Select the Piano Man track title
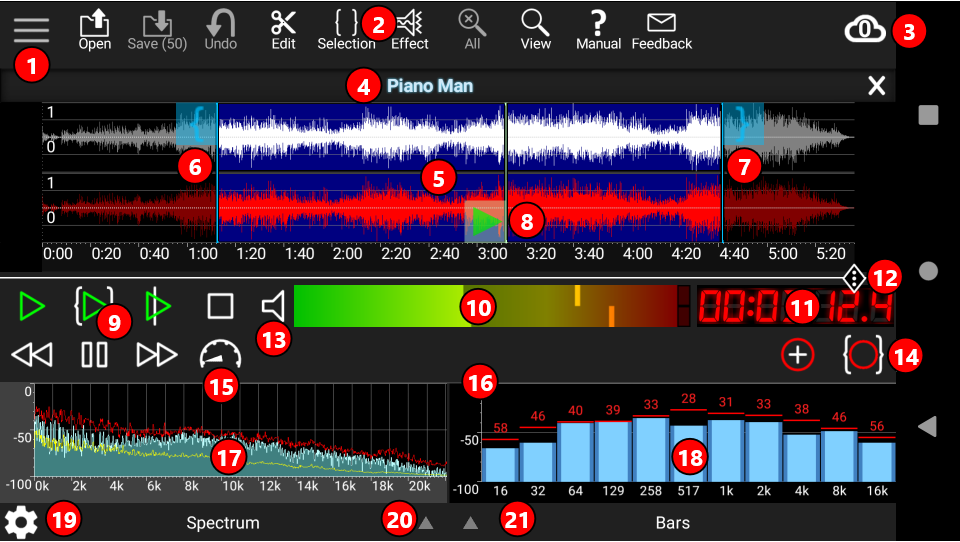Image resolution: width=960 pixels, height=542 pixels. pos(430,86)
